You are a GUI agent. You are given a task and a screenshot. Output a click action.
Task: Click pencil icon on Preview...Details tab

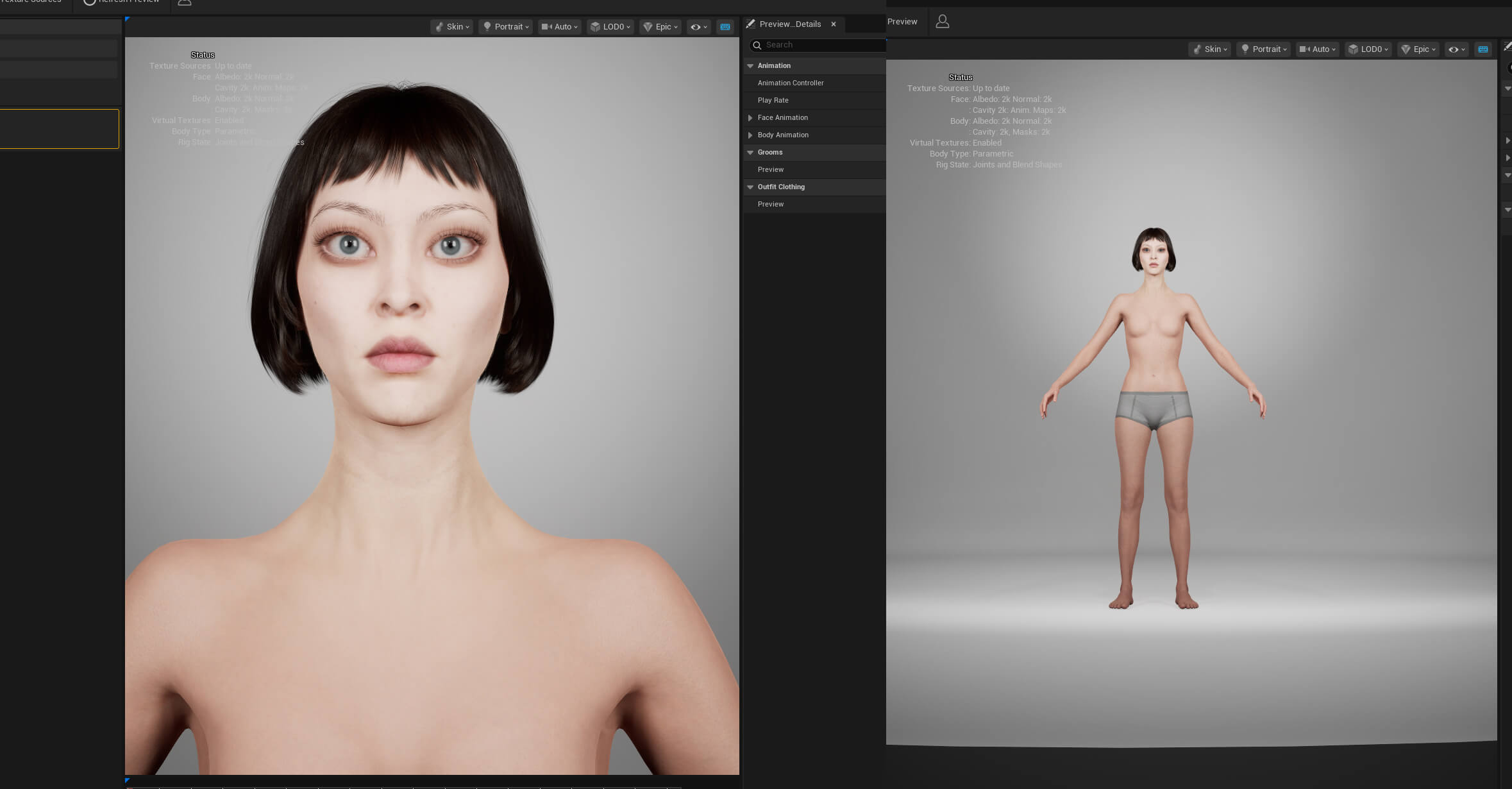[750, 24]
